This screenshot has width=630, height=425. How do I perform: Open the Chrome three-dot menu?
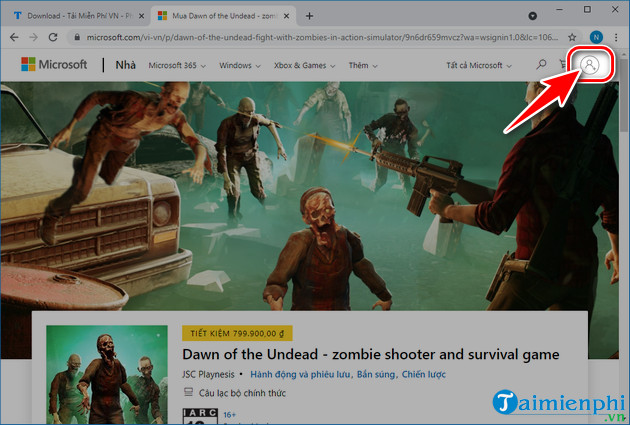tap(616, 37)
